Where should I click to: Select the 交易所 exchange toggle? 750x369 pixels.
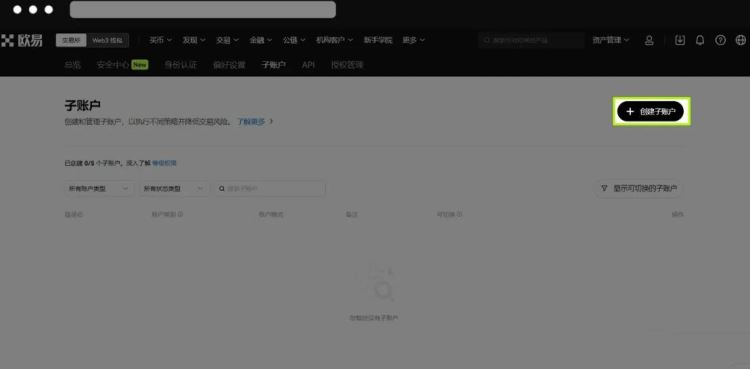tap(71, 41)
